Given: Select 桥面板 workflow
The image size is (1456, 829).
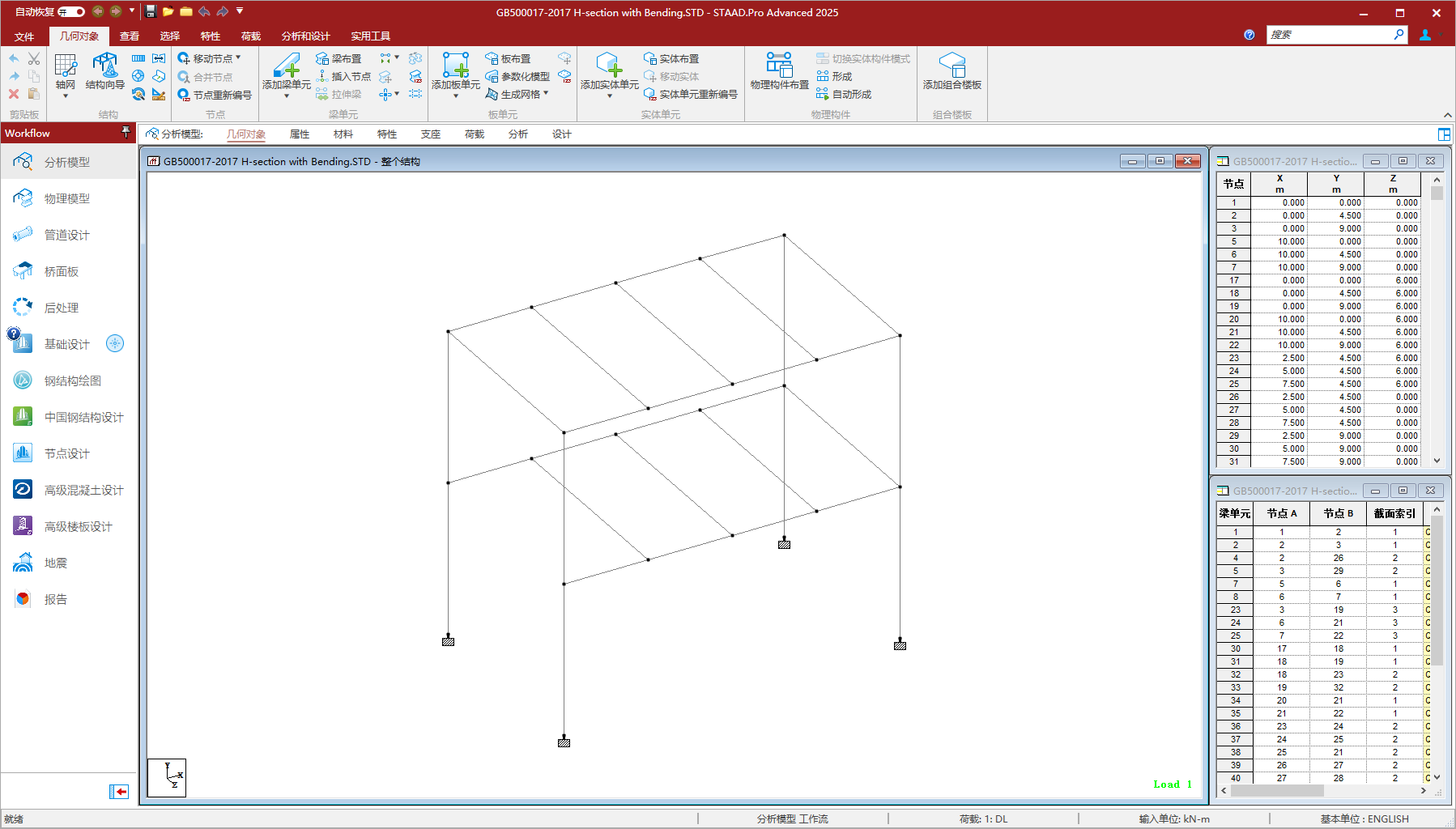Looking at the screenshot, I should click(x=69, y=271).
